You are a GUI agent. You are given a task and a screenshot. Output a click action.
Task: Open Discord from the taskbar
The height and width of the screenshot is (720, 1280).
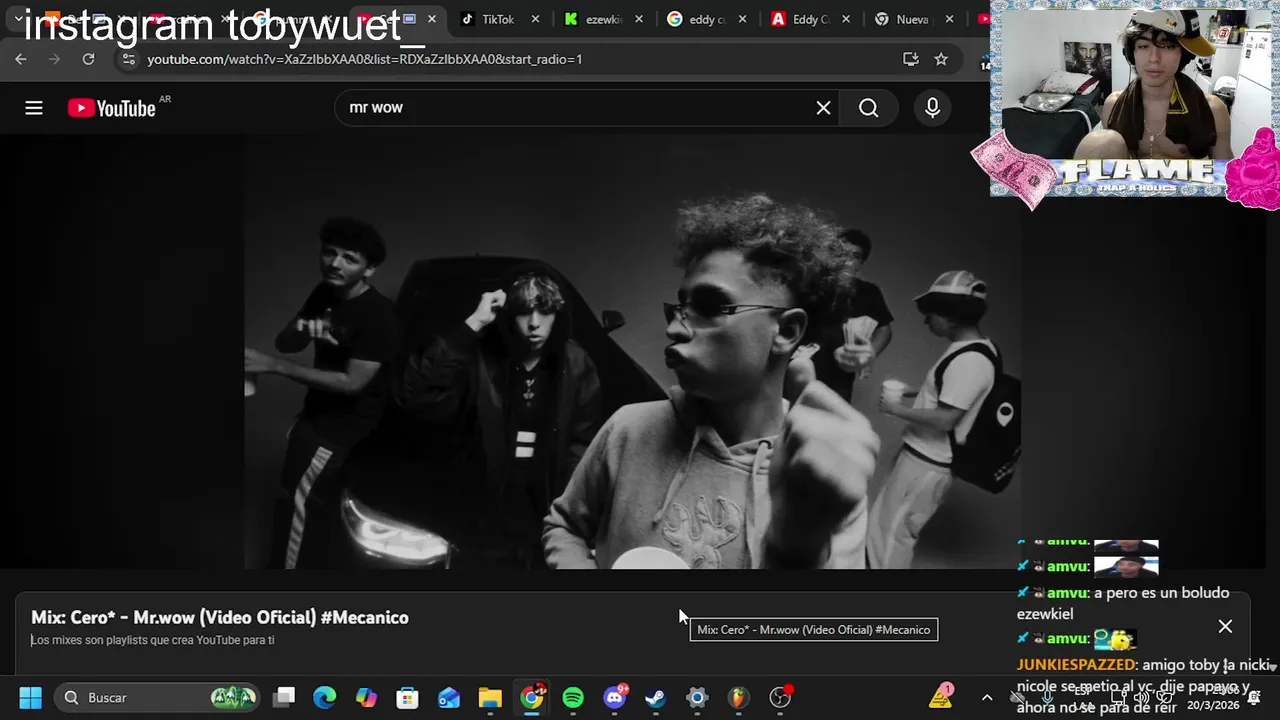click(614, 698)
